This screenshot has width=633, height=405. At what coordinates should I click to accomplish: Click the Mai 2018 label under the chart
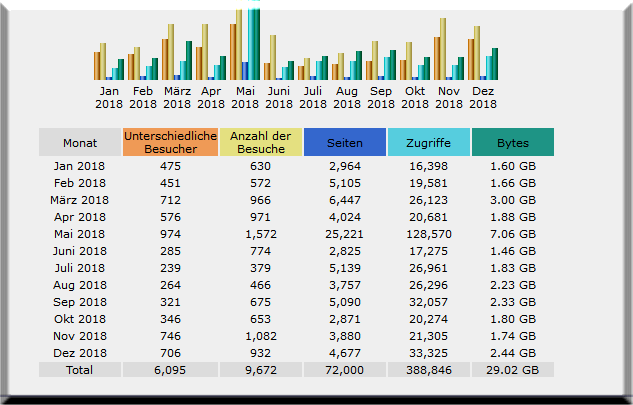tap(245, 97)
